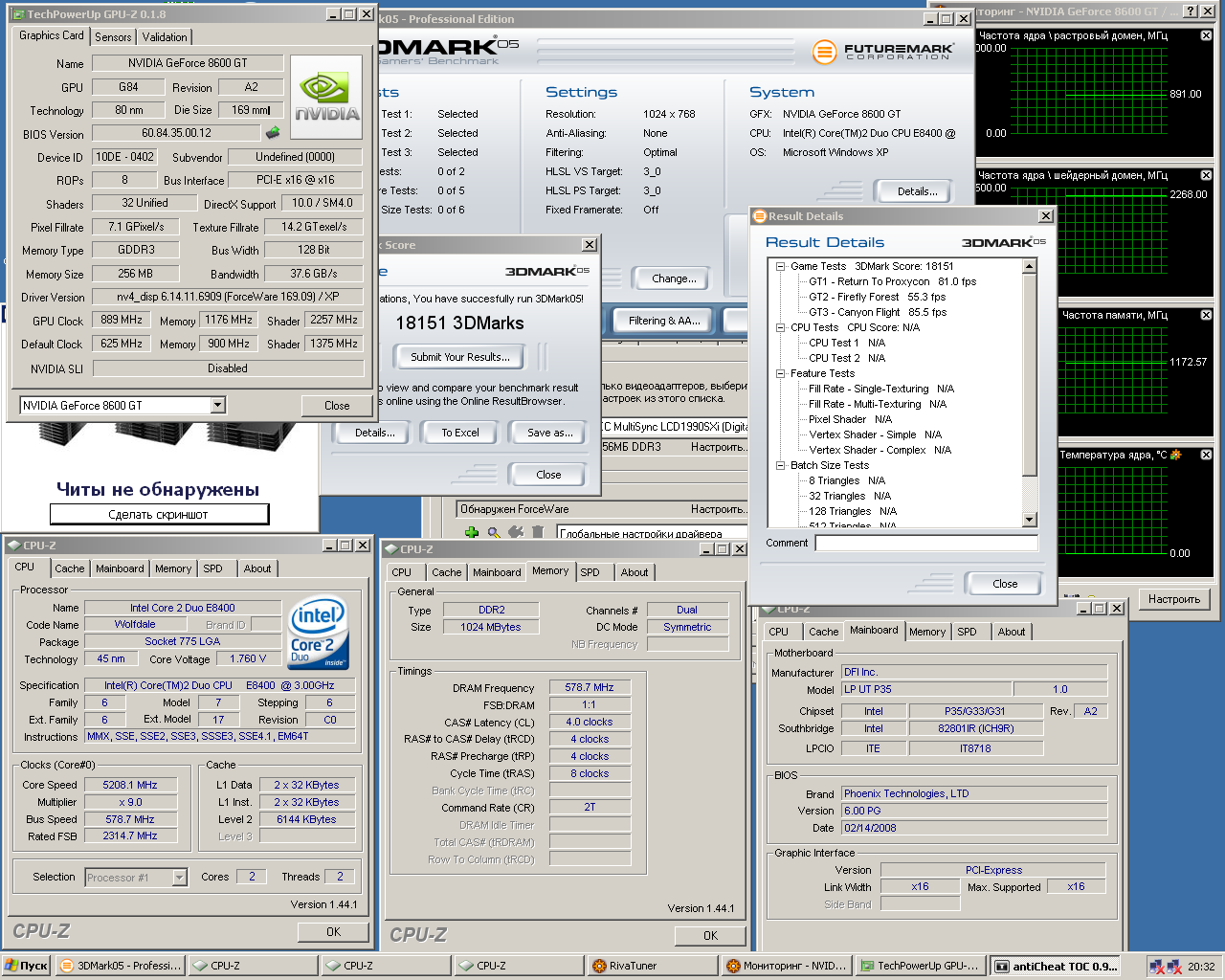Open the Processor #1 selection dropdown
Image resolution: width=1225 pixels, height=980 pixels.
pyautogui.click(x=179, y=877)
